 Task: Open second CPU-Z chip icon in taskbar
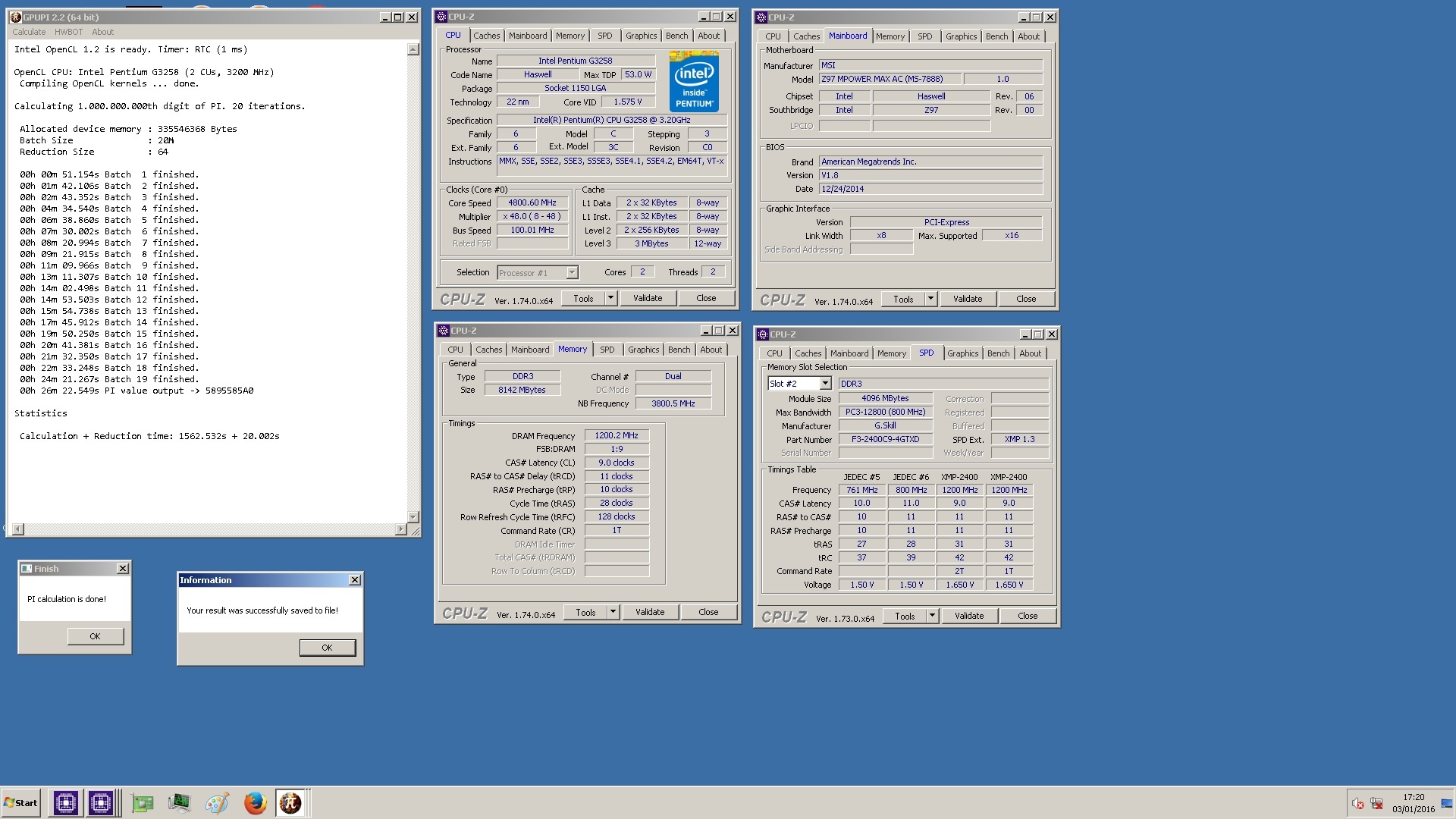click(x=101, y=802)
